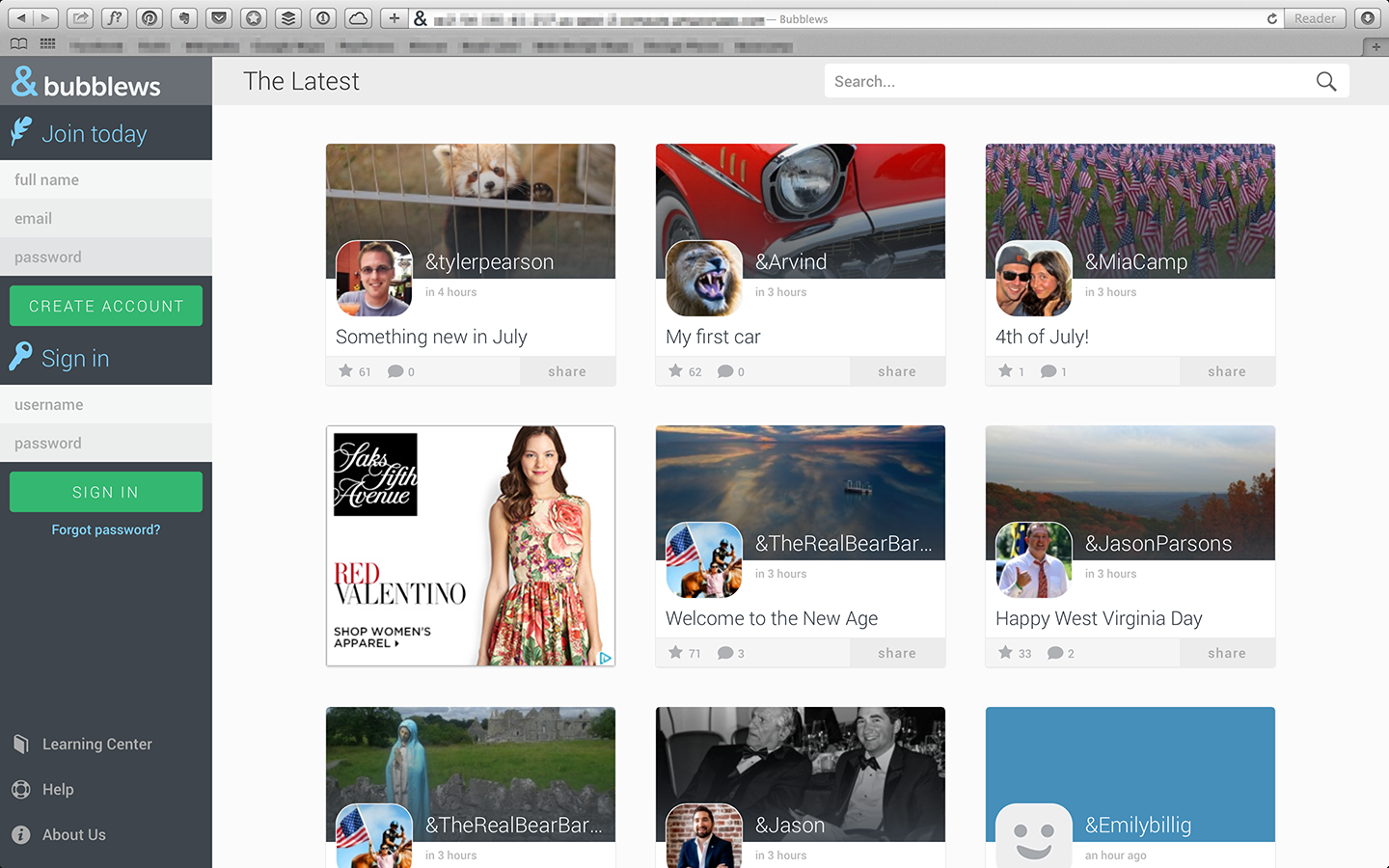Save the page with the Pocket icon
The width and height of the screenshot is (1389, 868).
click(x=219, y=18)
